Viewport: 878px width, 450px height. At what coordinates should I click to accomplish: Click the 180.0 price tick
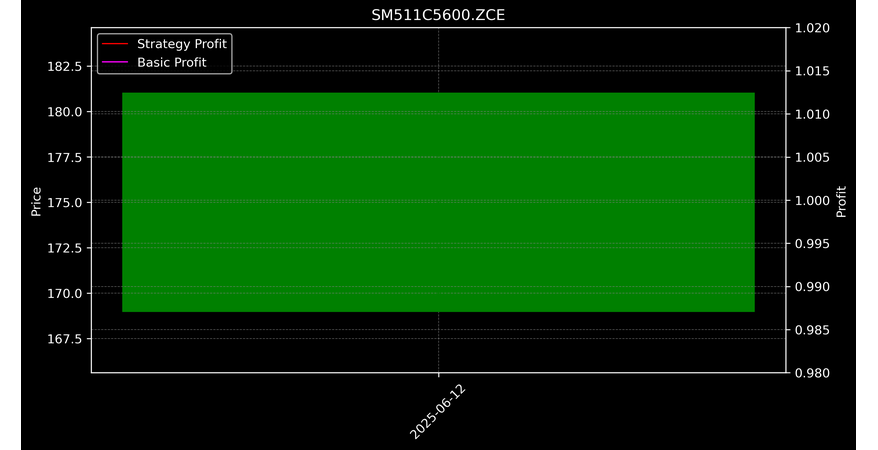(64, 112)
